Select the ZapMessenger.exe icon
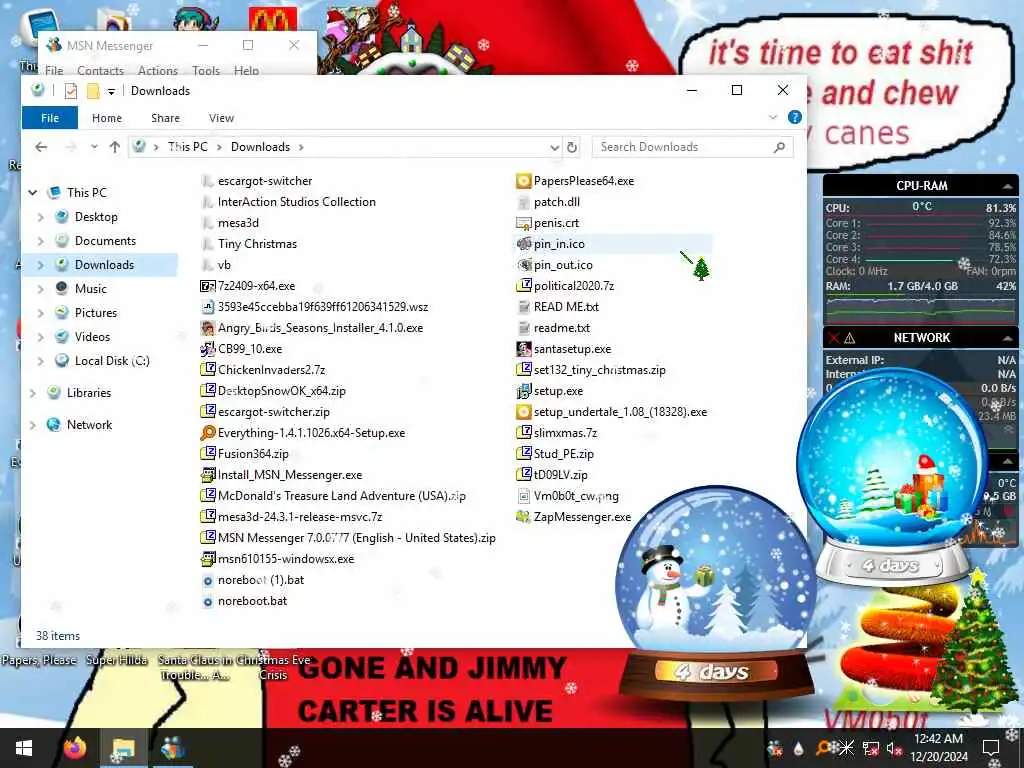The image size is (1024, 768). pos(523,517)
